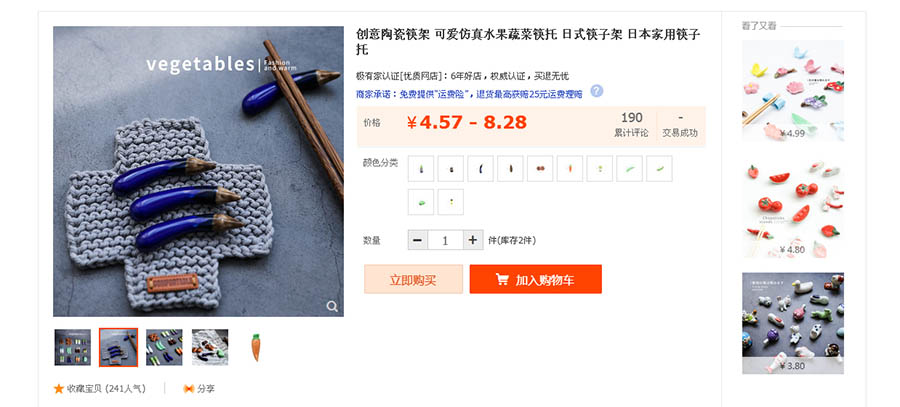Open recommended item priced ¥4.99
Screen dimensions: 900x407
(x=793, y=91)
